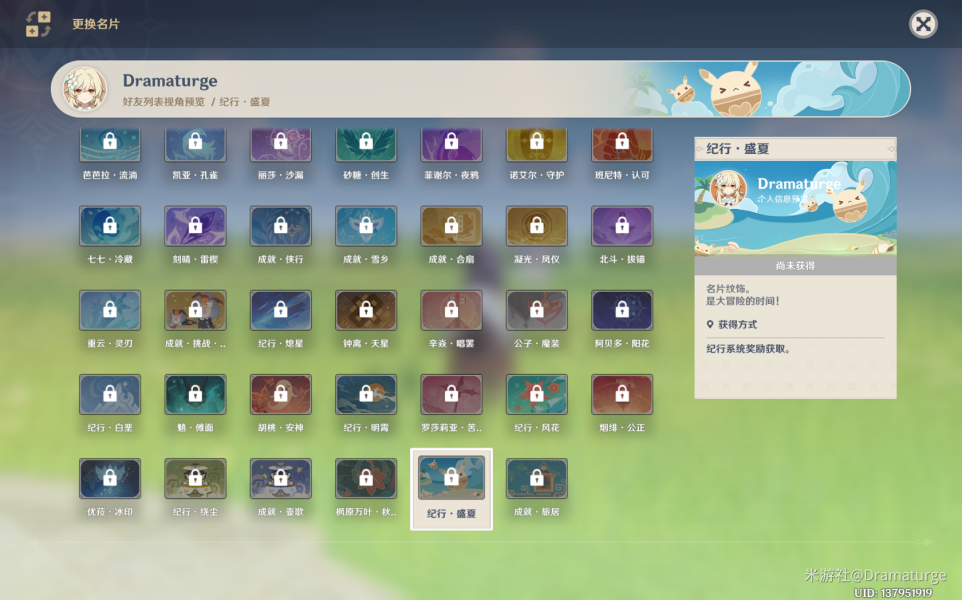Choose the 钟离·天星 namecard icon

point(366,310)
